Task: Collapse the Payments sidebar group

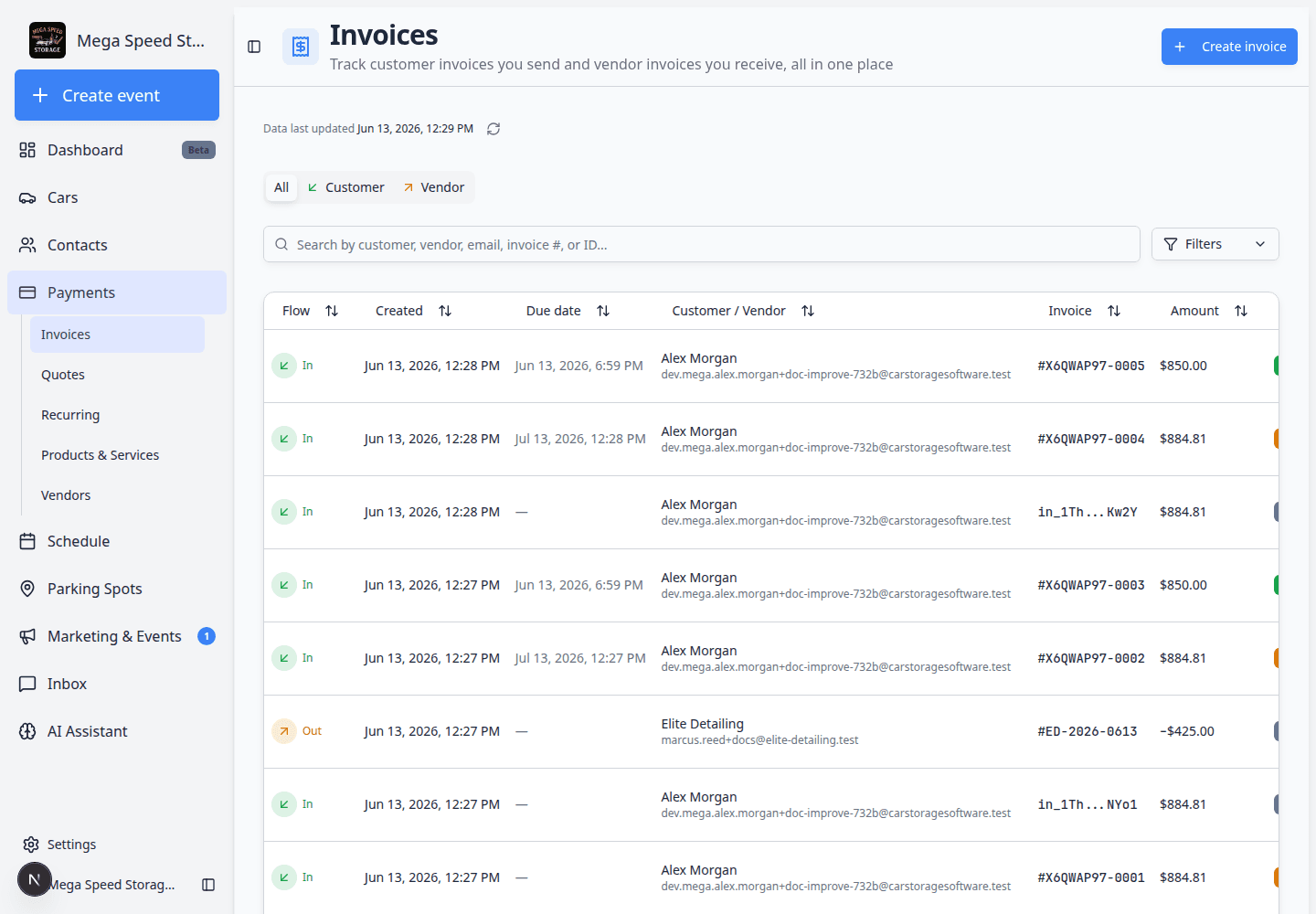Action: pos(117,292)
